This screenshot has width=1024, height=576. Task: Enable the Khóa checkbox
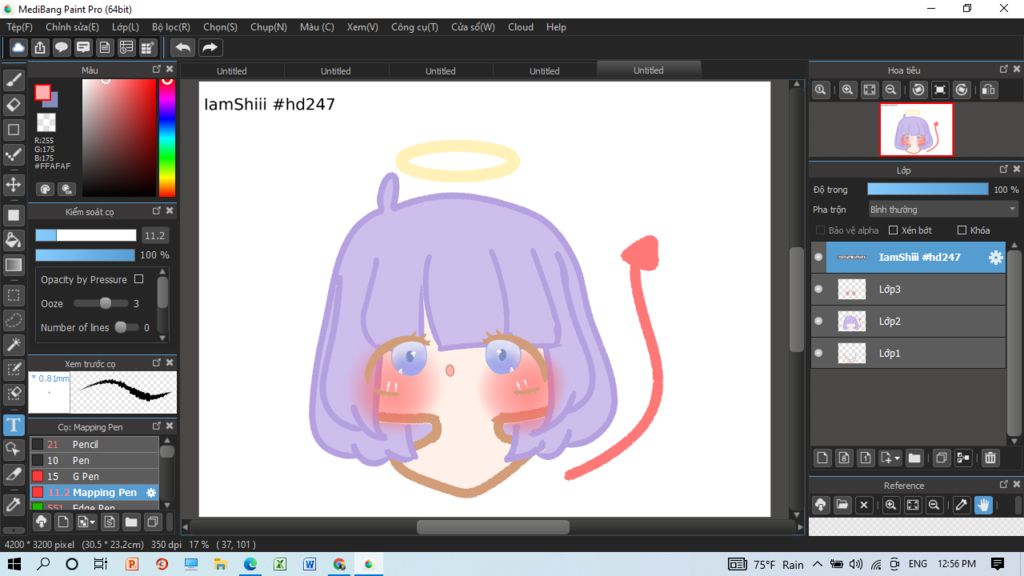pos(961,230)
